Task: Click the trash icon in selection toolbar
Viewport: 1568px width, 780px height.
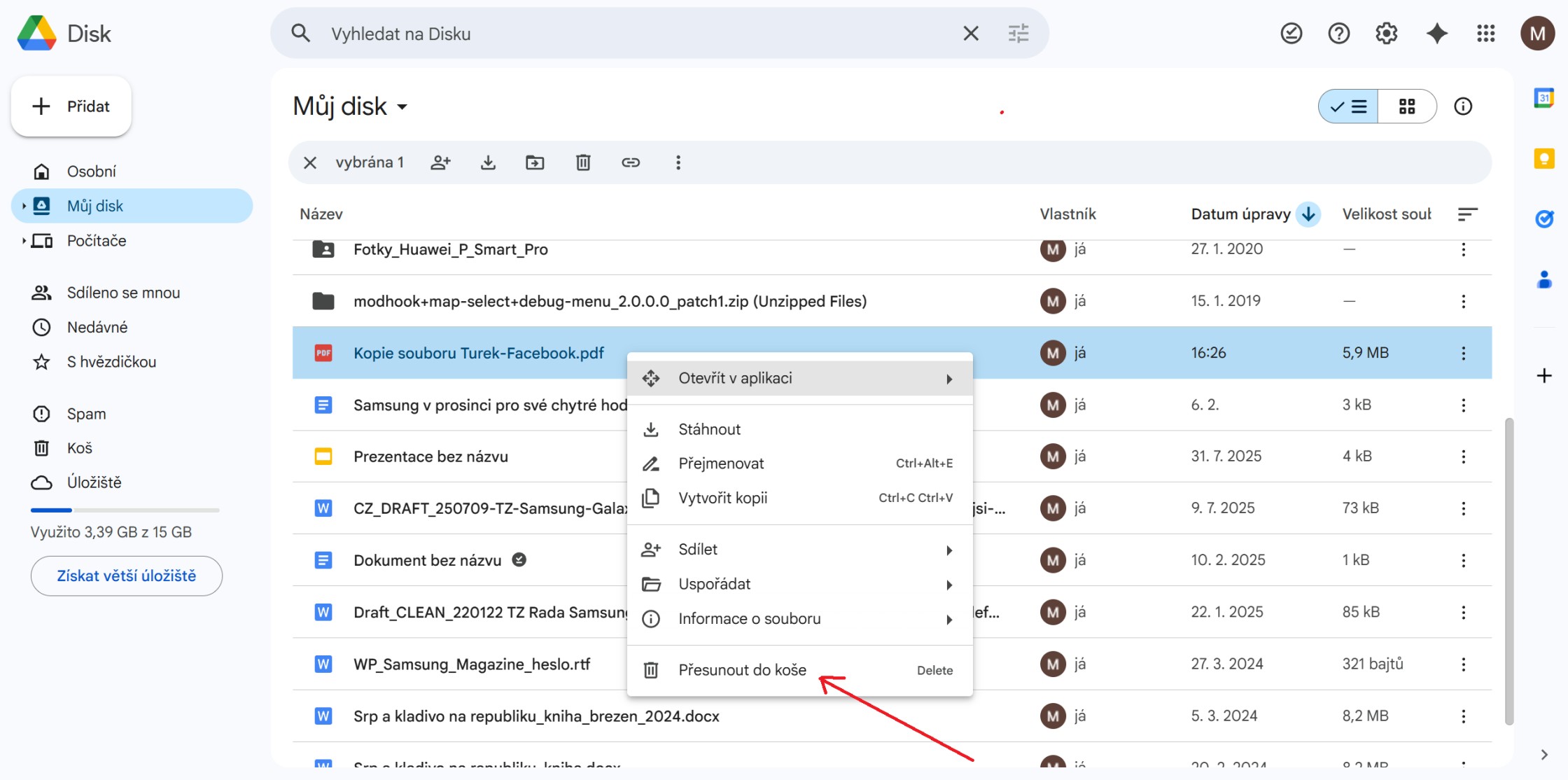Action: (x=583, y=162)
